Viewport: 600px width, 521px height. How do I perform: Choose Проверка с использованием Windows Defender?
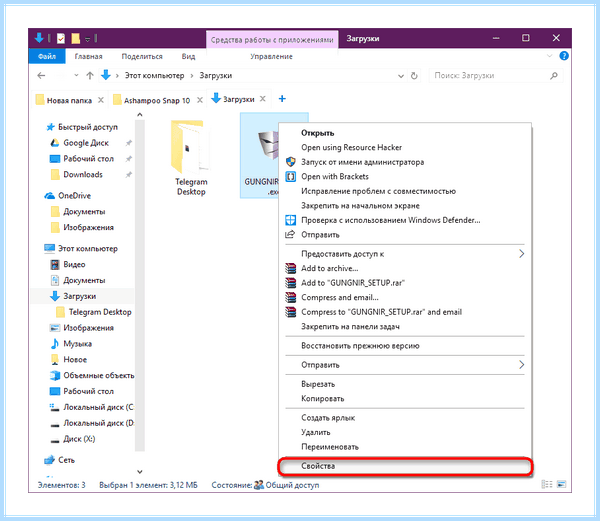pos(391,220)
